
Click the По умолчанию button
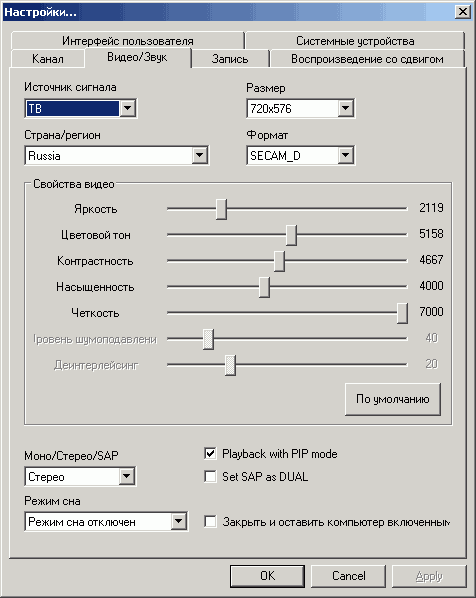[393, 399]
